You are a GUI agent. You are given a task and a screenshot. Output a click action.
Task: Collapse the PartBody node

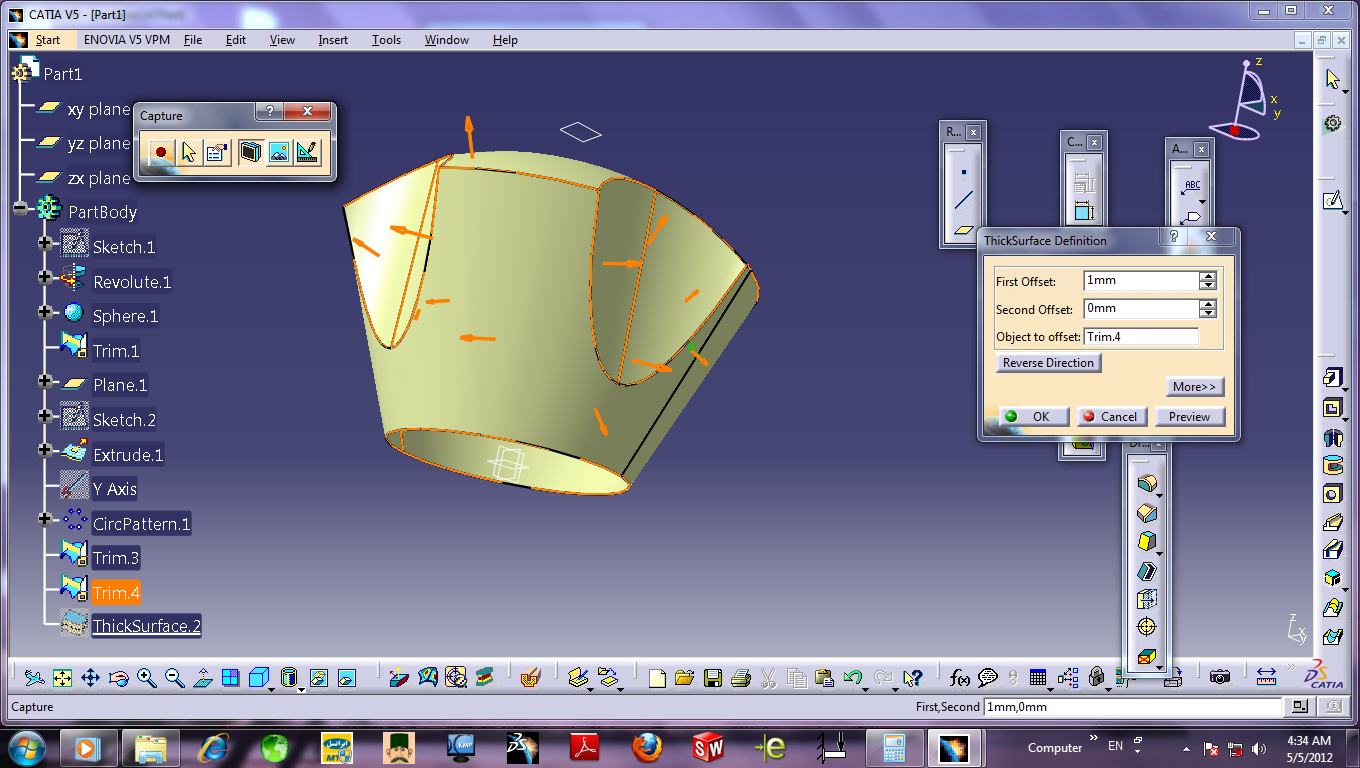point(20,208)
